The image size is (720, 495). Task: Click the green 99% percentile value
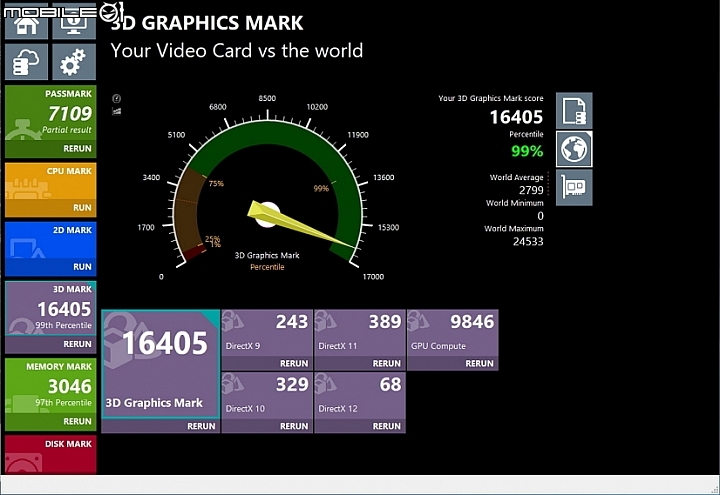[x=527, y=151]
